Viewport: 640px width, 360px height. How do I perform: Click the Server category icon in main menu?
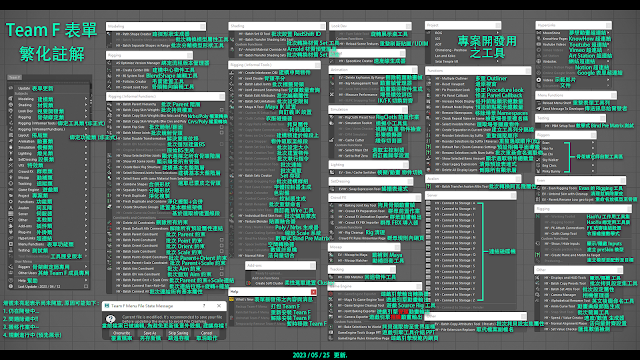11,213
